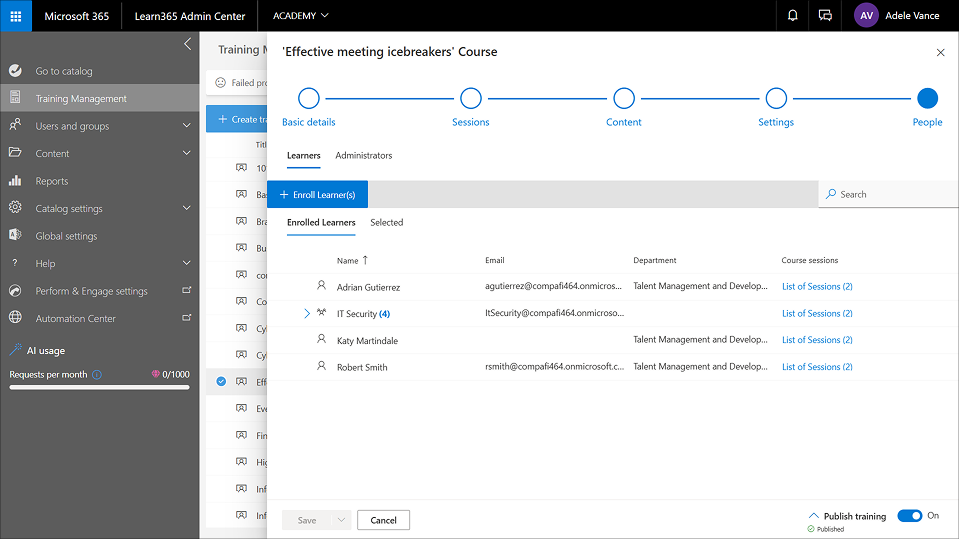Image resolution: width=959 pixels, height=539 pixels.
Task: Click the Failed processes smiley icon
Action: tap(221, 83)
